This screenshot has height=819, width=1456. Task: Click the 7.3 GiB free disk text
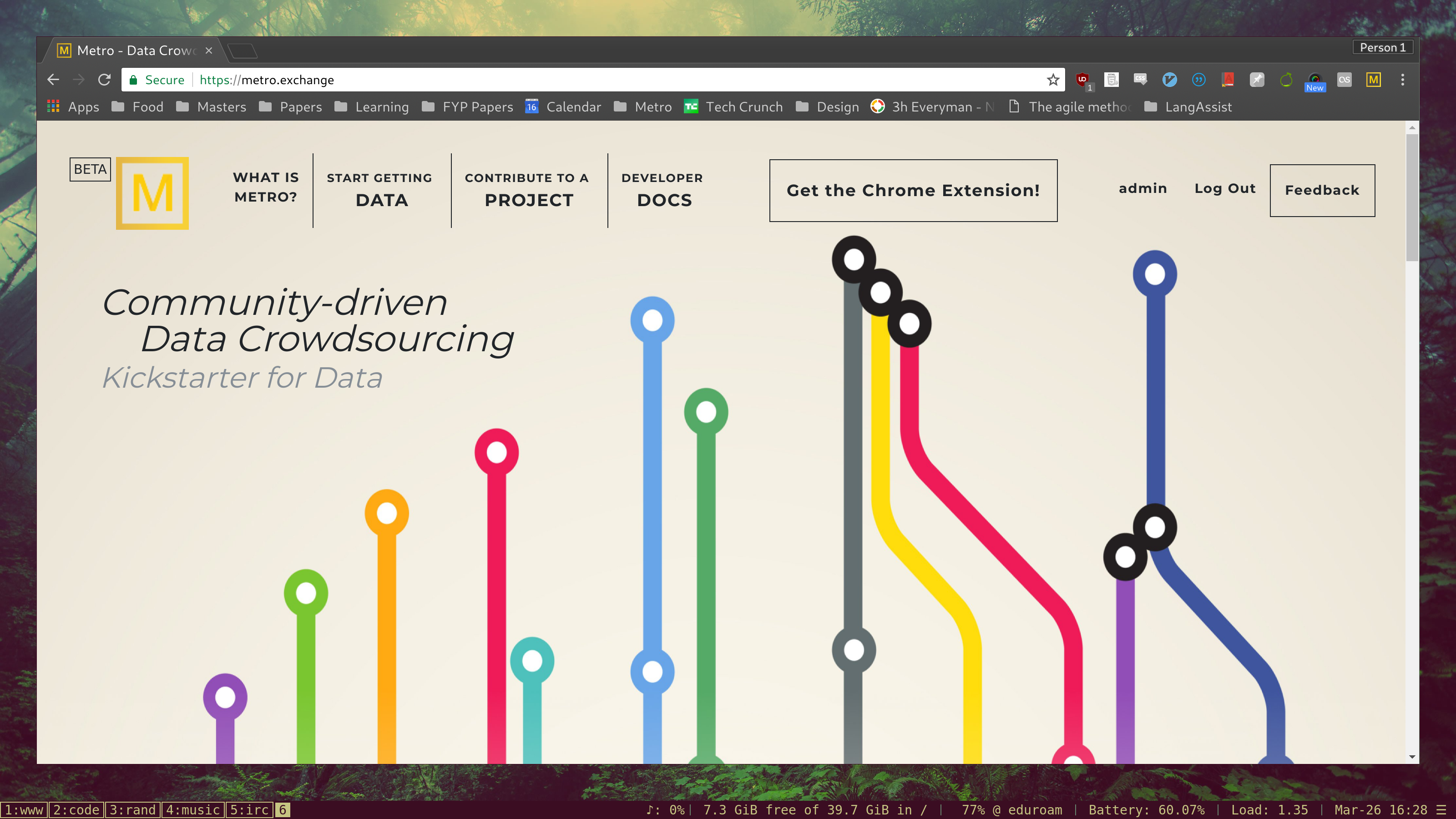814,810
